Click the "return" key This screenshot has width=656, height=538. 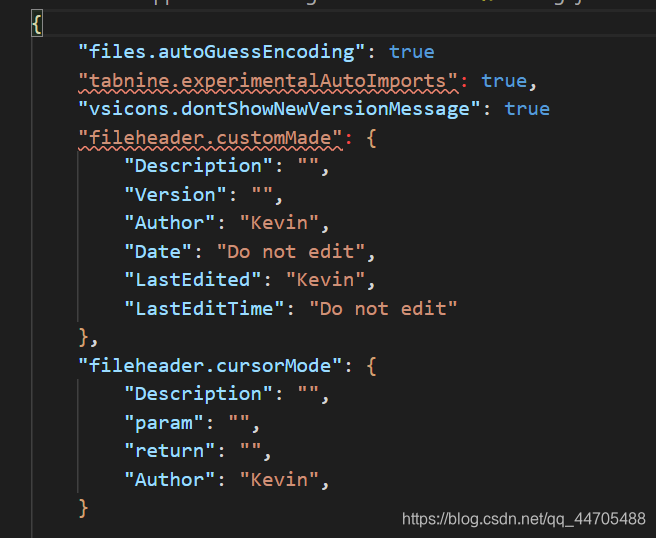170,451
